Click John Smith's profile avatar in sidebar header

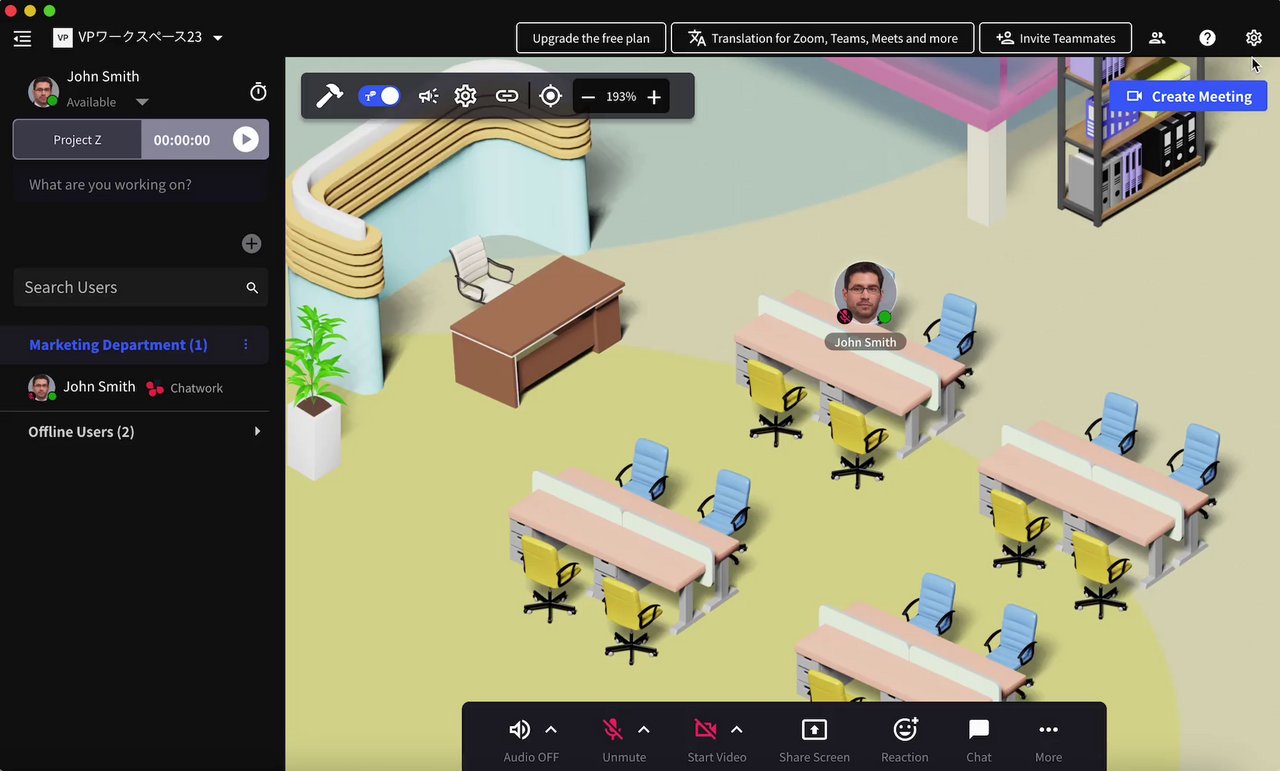tap(43, 91)
